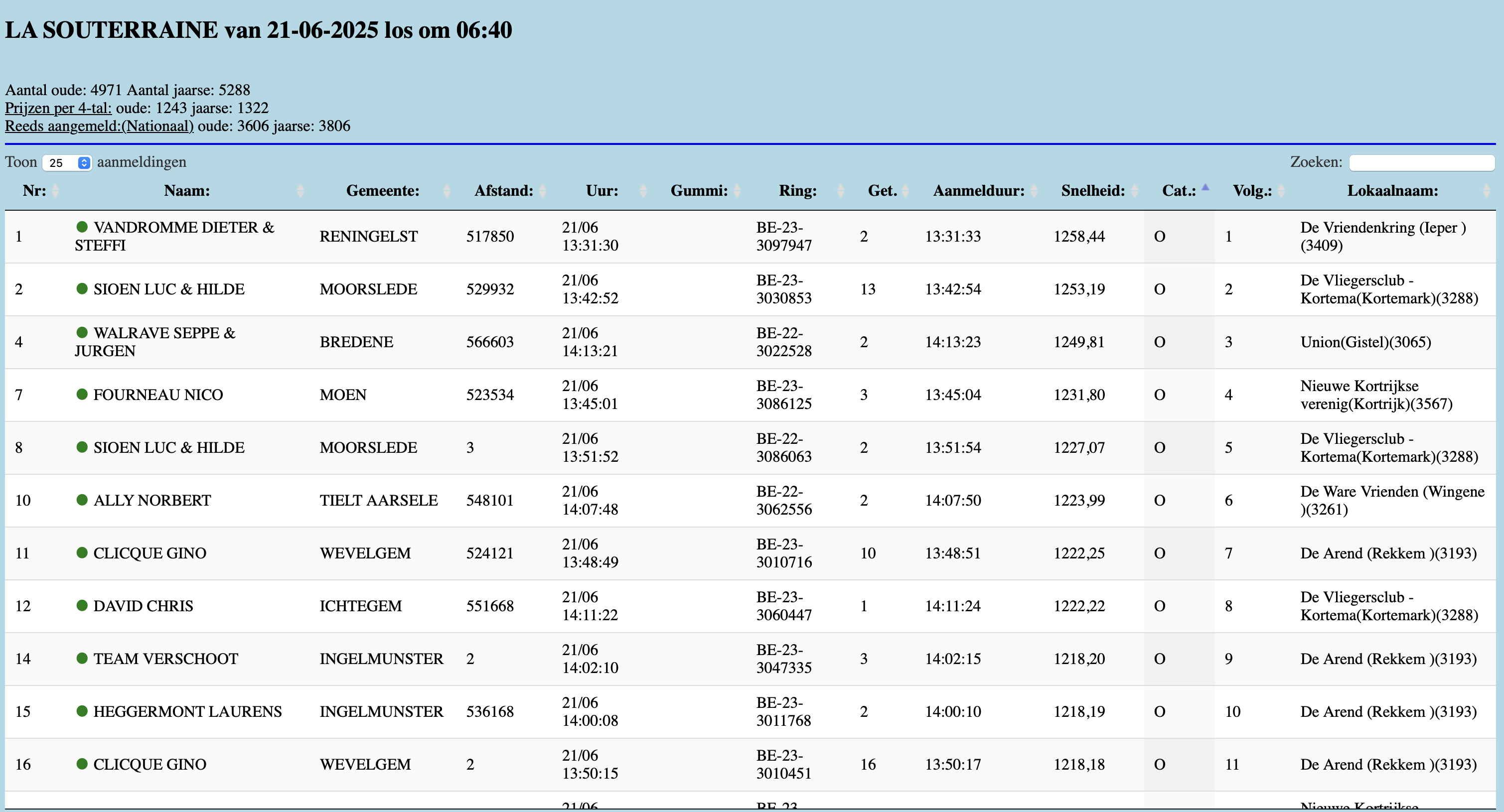Sort by Ring column header
This screenshot has width=1504, height=812.
pos(797,191)
